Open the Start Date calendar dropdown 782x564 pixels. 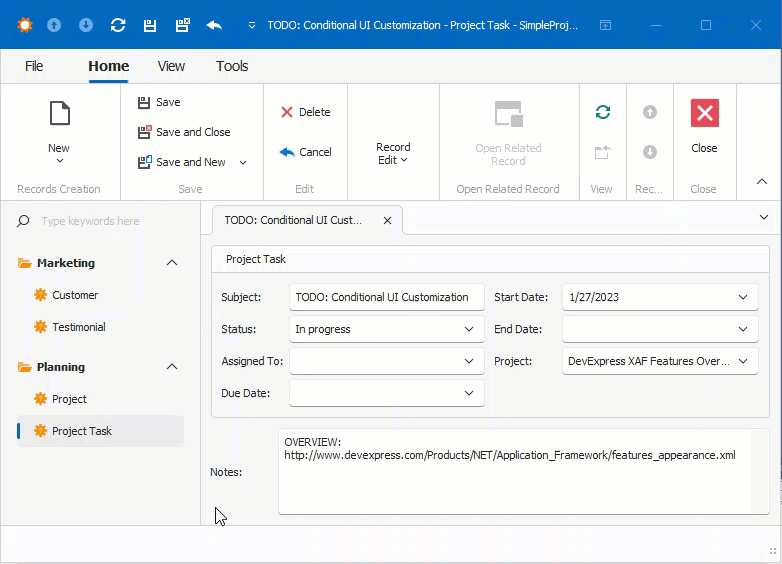pos(743,297)
